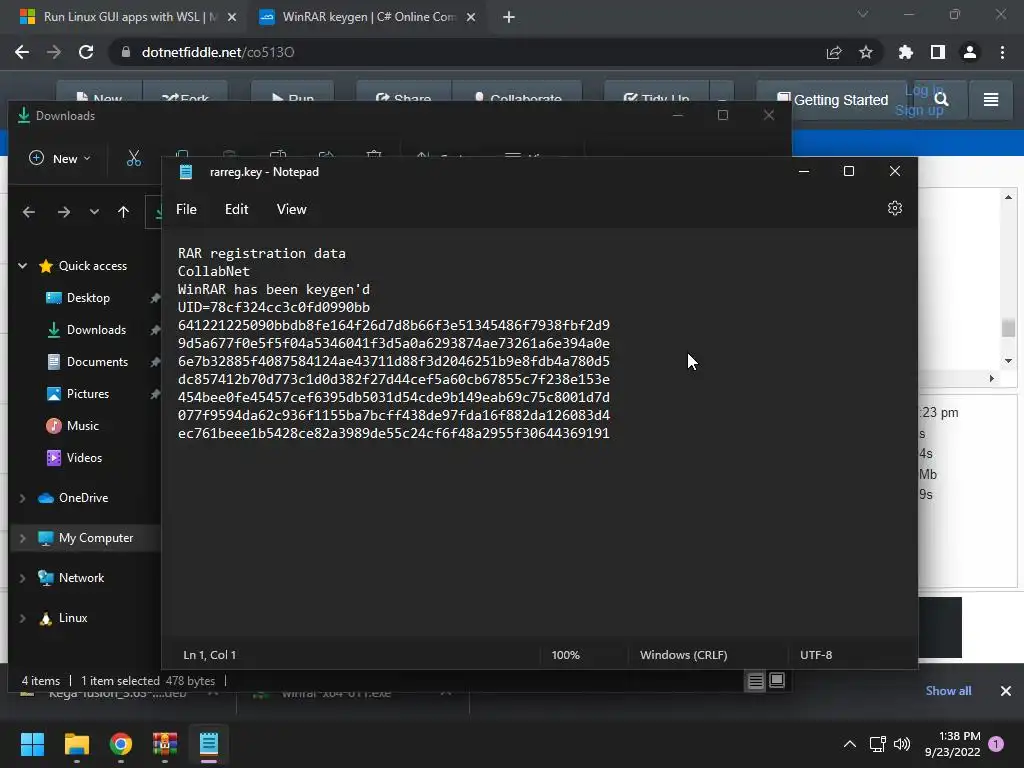The width and height of the screenshot is (1024, 768).
Task: Click the Cut scissors icon in explorer
Action: [x=134, y=159]
